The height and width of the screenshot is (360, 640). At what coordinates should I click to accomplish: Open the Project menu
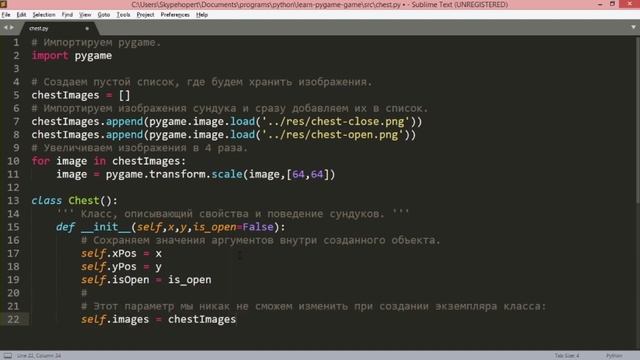(x=145, y=15)
